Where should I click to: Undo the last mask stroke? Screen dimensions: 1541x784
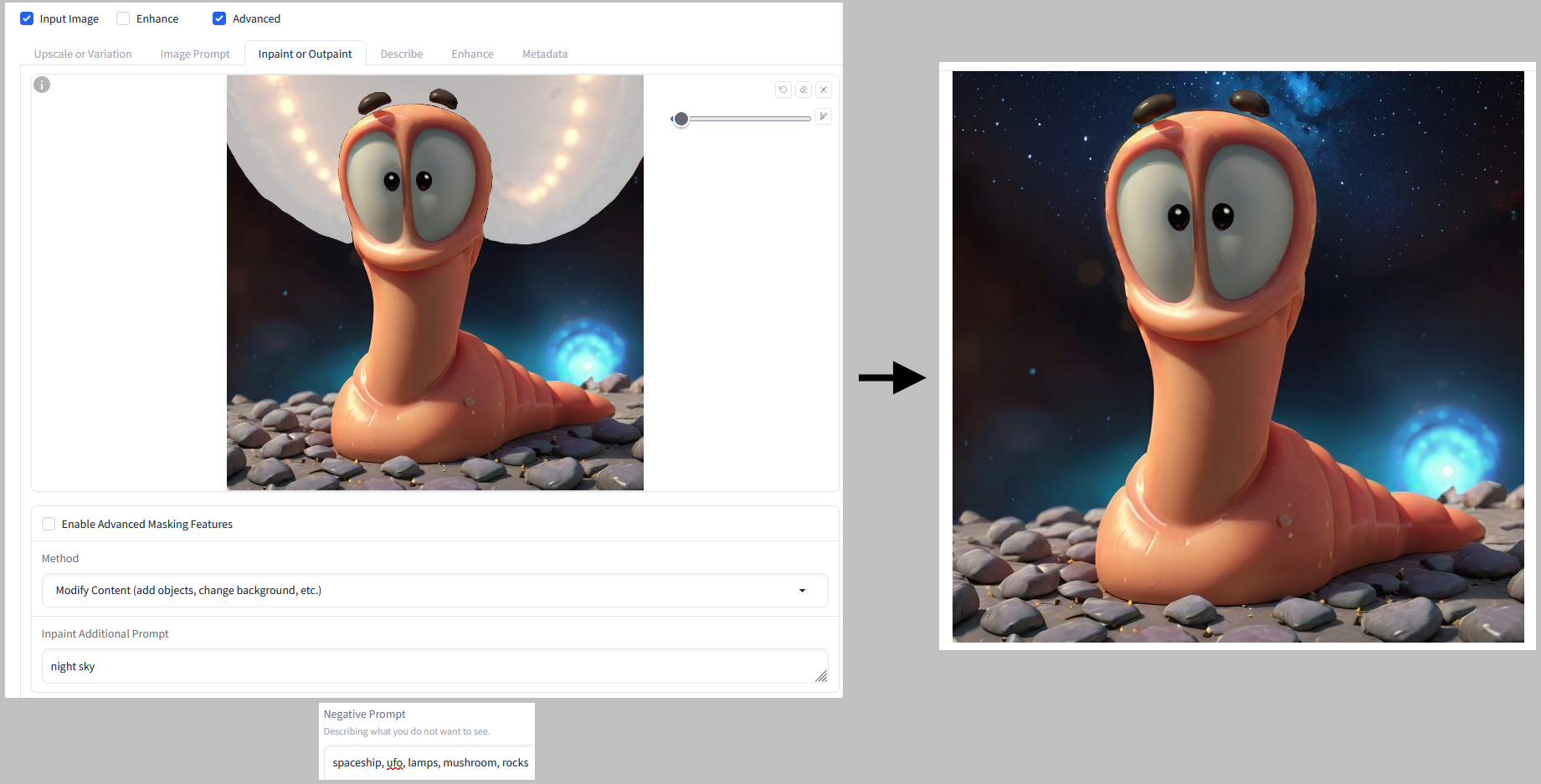point(783,90)
